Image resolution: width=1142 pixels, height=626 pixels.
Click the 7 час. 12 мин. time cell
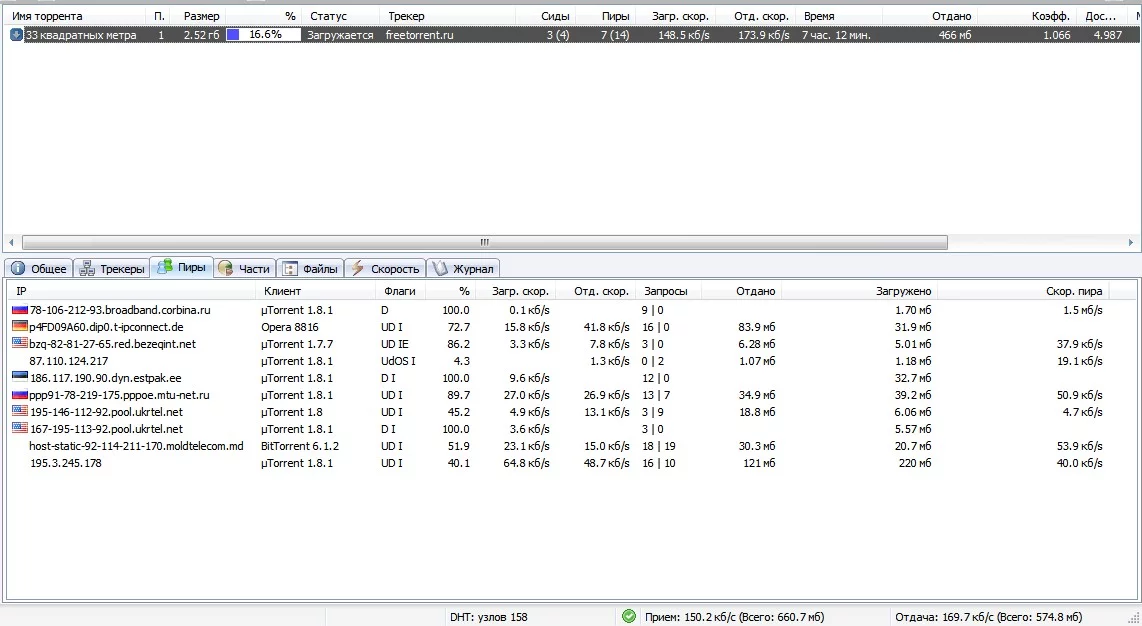[836, 35]
